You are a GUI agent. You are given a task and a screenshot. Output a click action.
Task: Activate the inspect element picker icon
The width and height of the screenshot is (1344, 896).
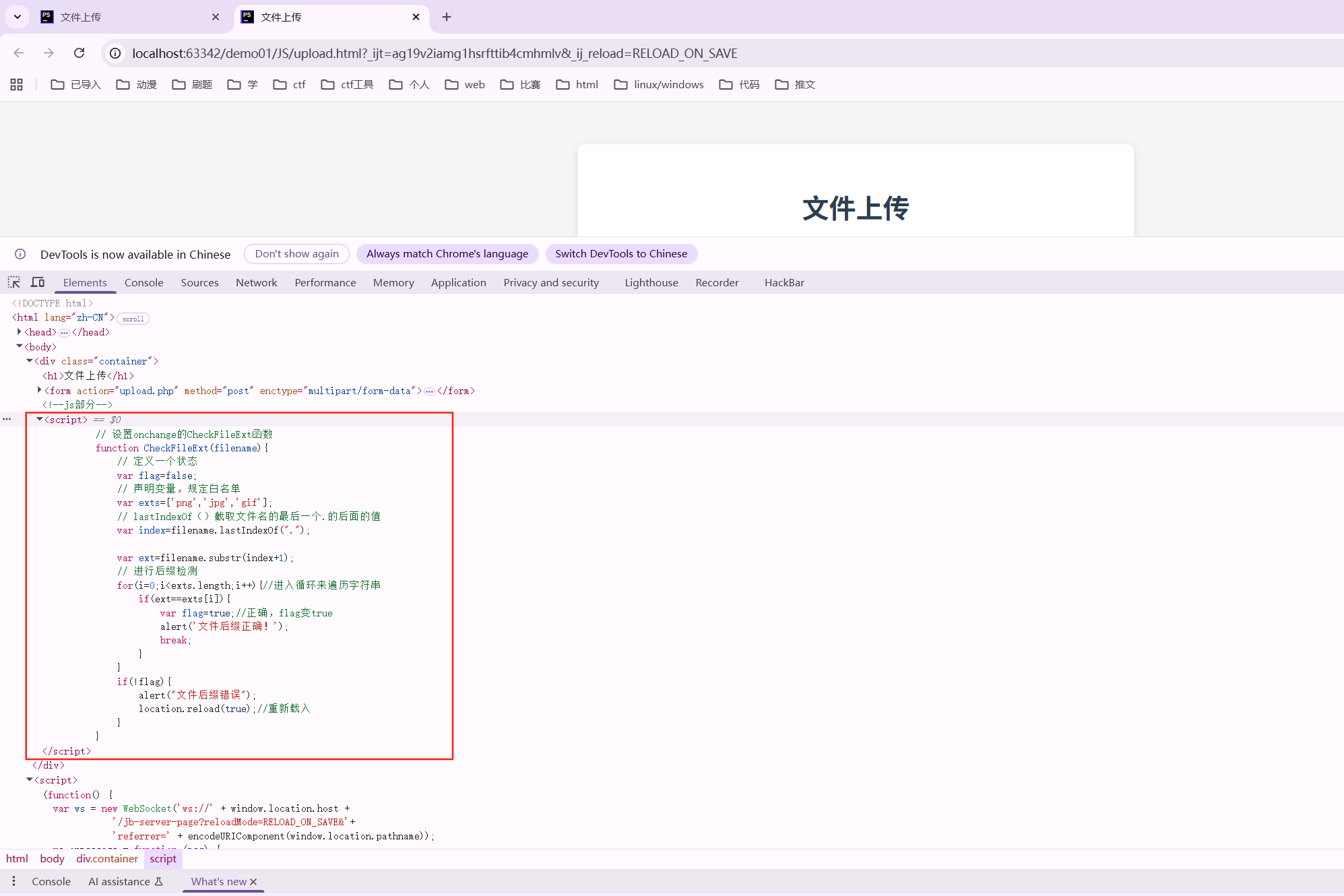(x=13, y=282)
